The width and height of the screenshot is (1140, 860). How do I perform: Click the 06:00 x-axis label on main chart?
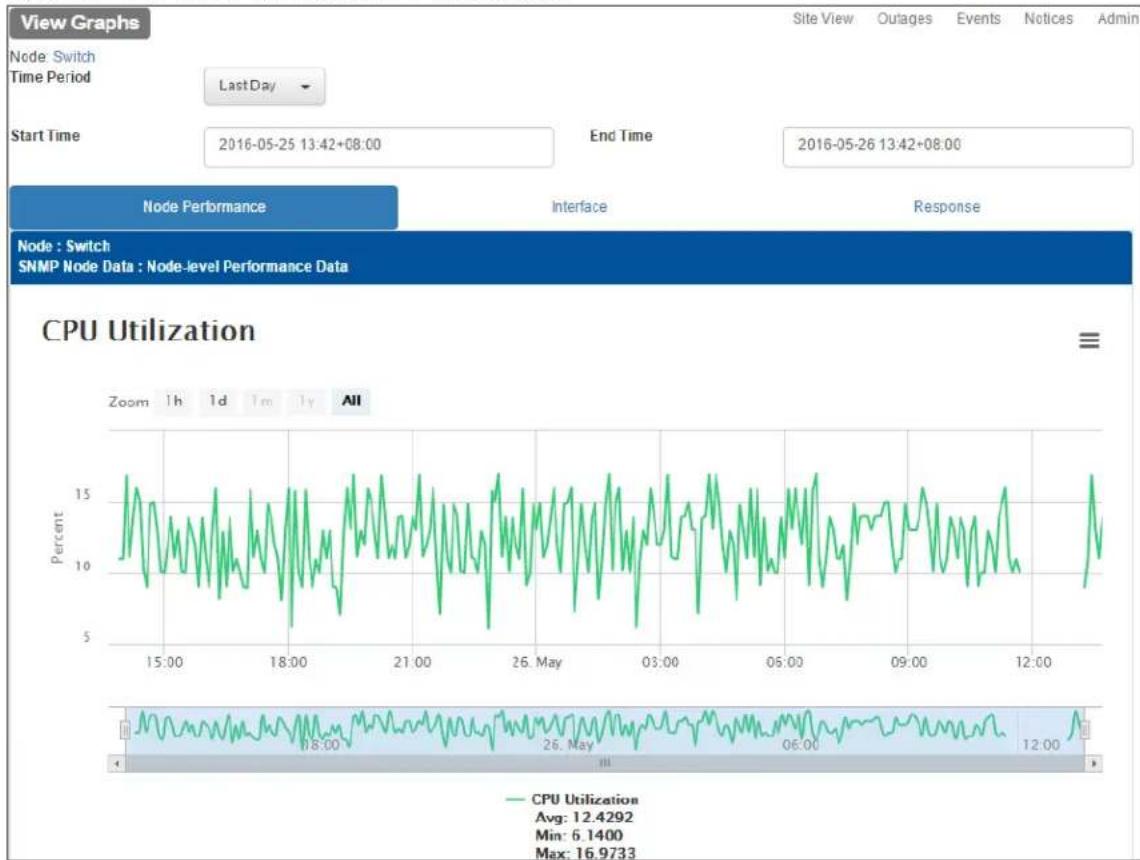(784, 662)
